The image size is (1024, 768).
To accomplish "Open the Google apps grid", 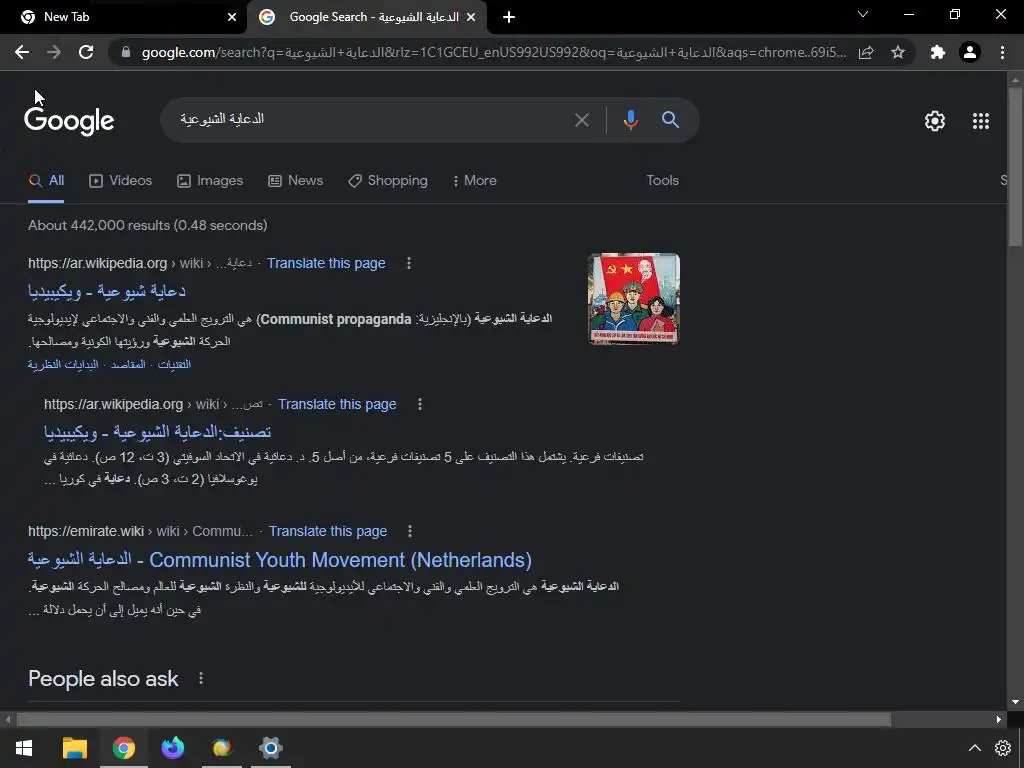I will (981, 121).
